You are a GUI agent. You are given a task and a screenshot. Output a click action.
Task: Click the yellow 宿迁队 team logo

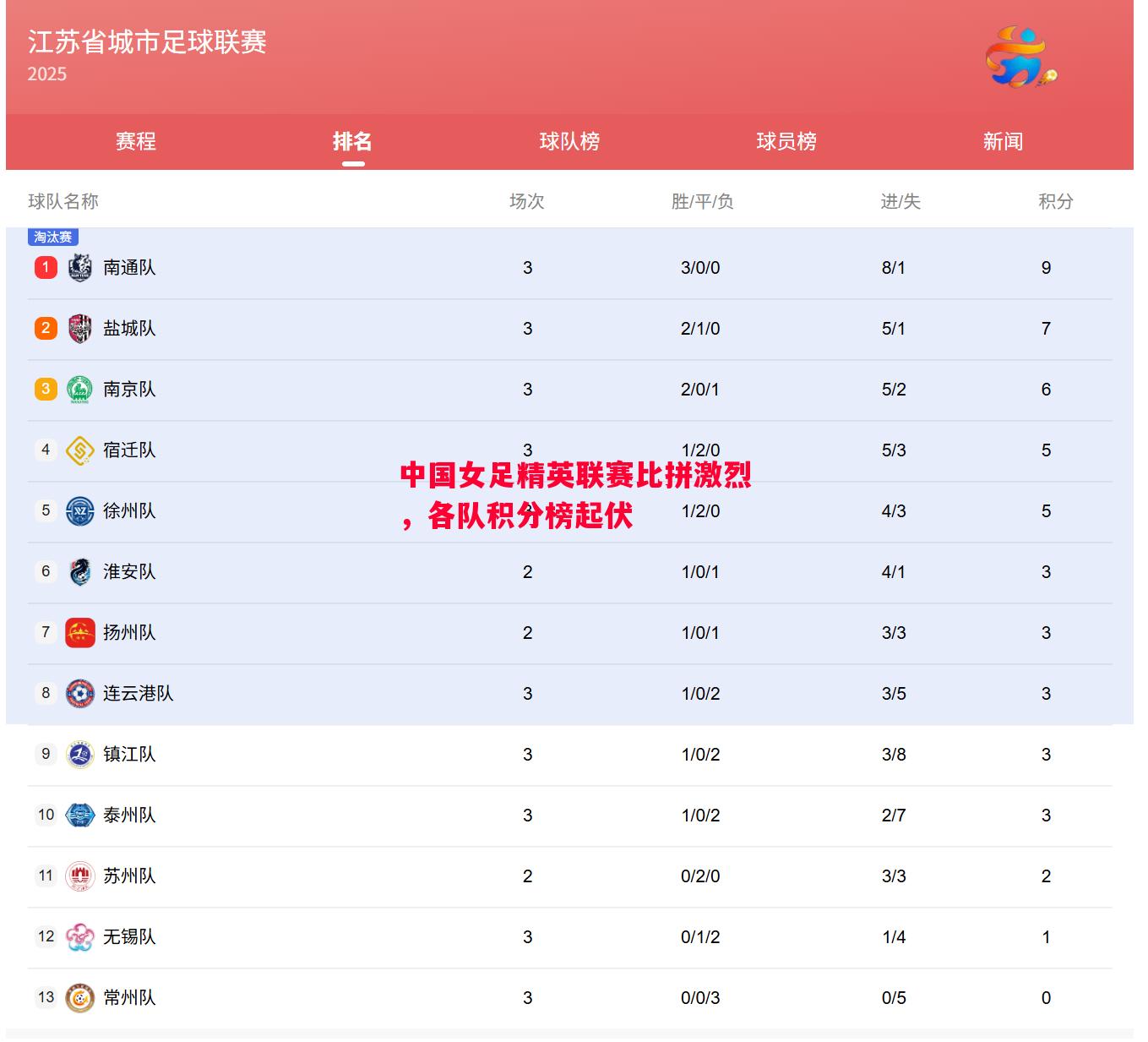tap(79, 450)
